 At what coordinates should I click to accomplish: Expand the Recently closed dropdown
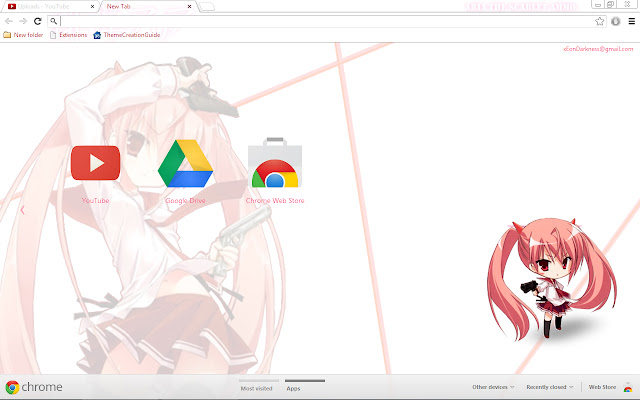(549, 387)
